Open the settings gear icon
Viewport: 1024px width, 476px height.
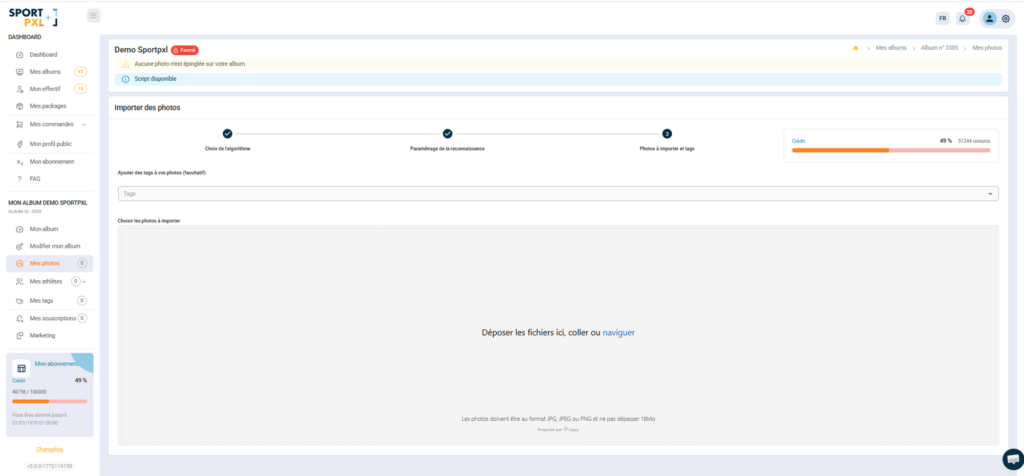click(1006, 18)
